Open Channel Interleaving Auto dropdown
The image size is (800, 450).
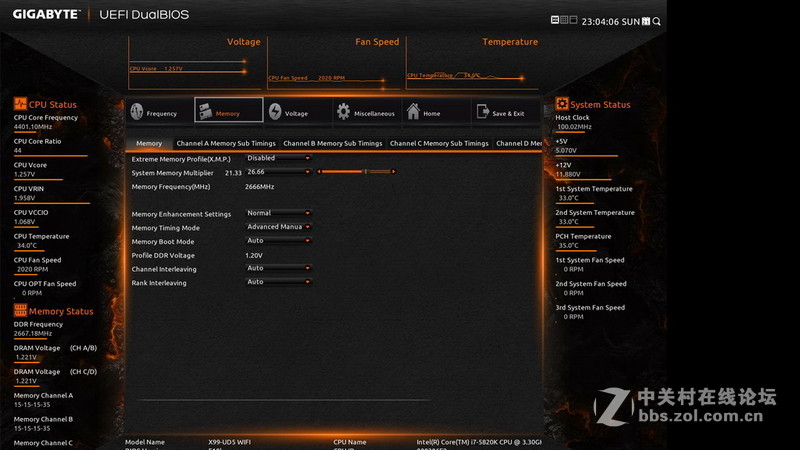(279, 268)
